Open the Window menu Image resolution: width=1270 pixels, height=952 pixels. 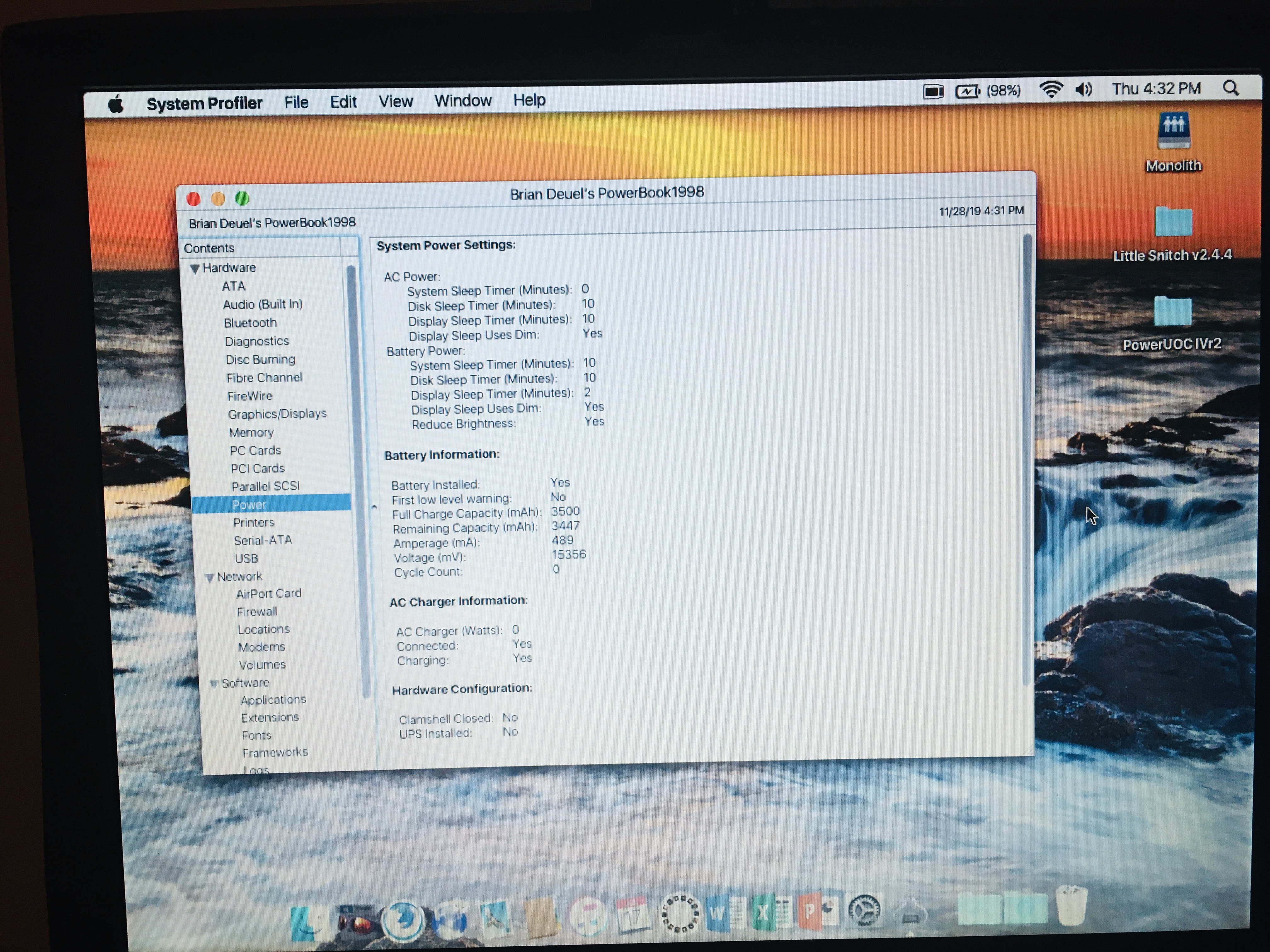pos(463,100)
